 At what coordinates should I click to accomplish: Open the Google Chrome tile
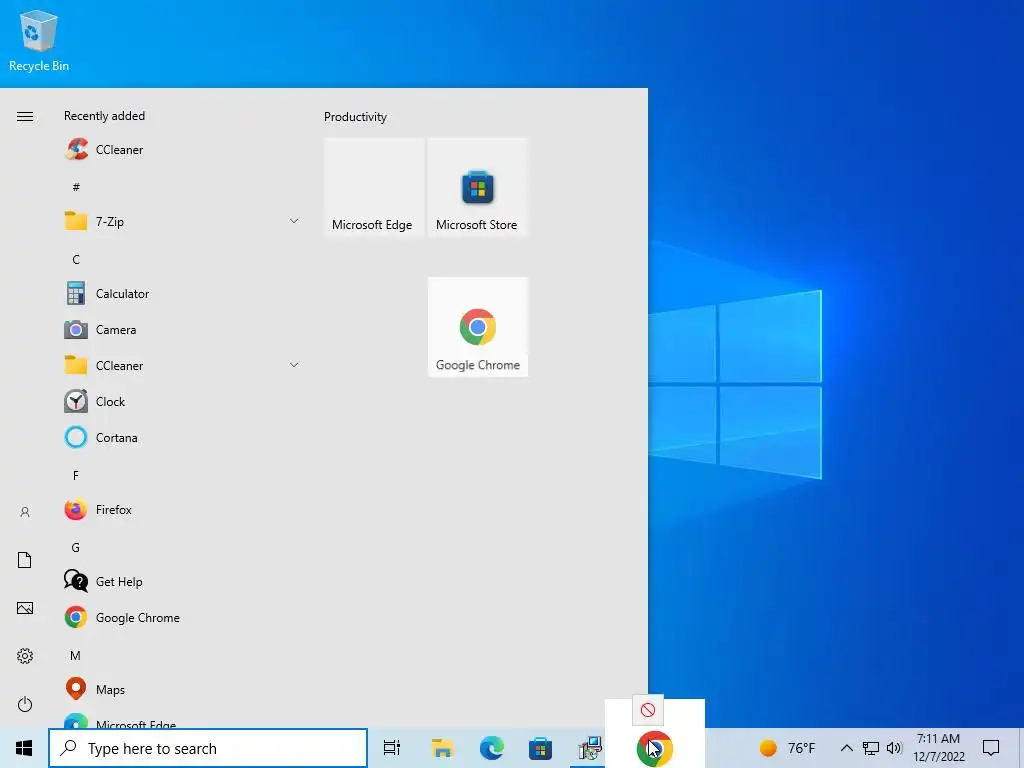[477, 327]
